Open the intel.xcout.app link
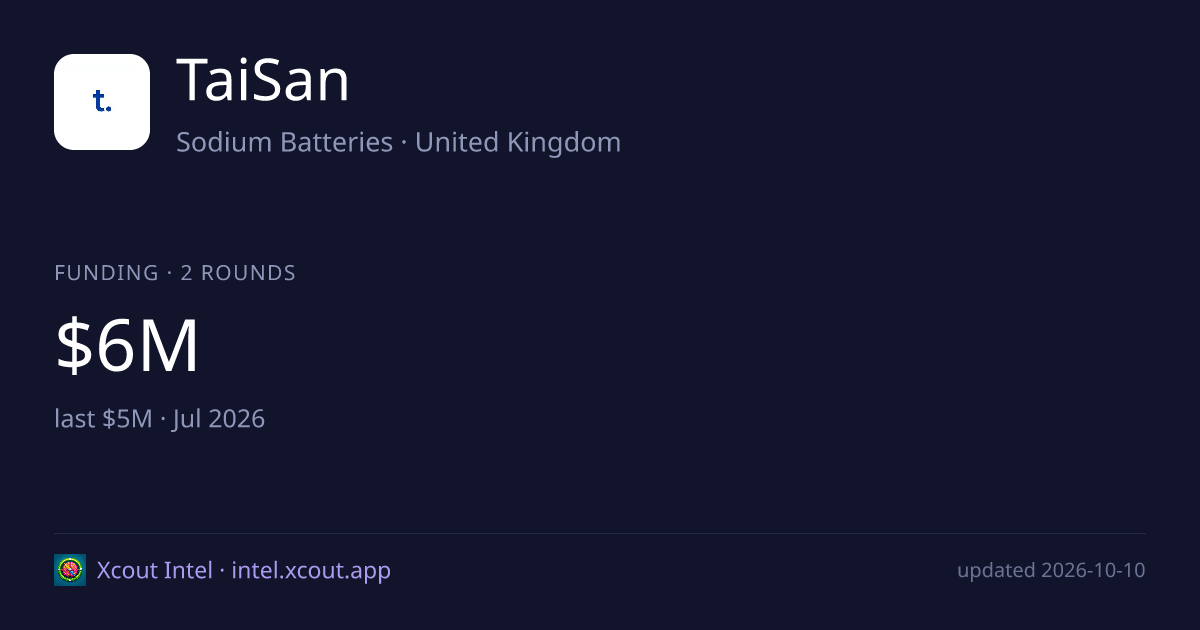 [x=311, y=571]
